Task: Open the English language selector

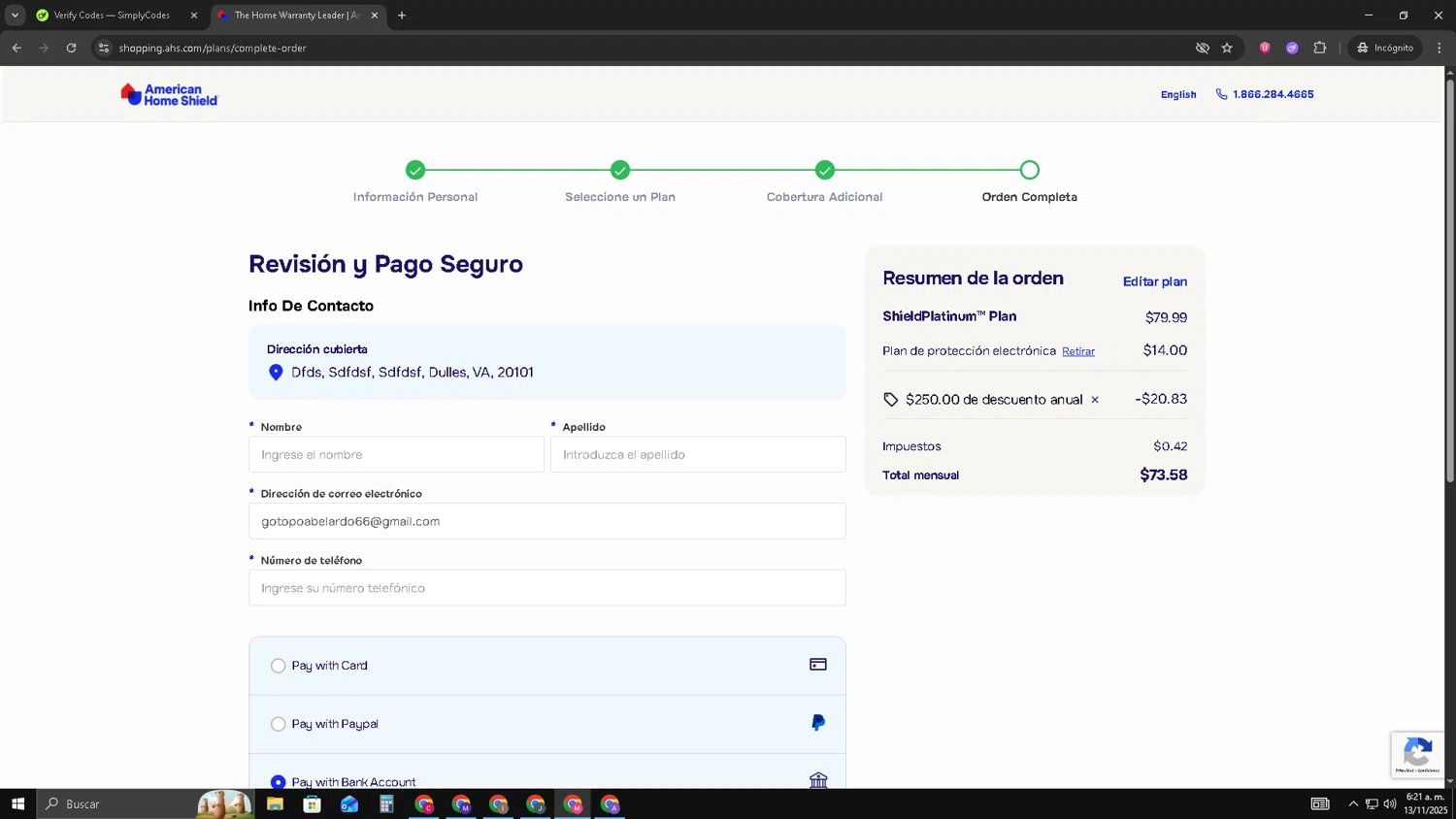Action: [1178, 94]
